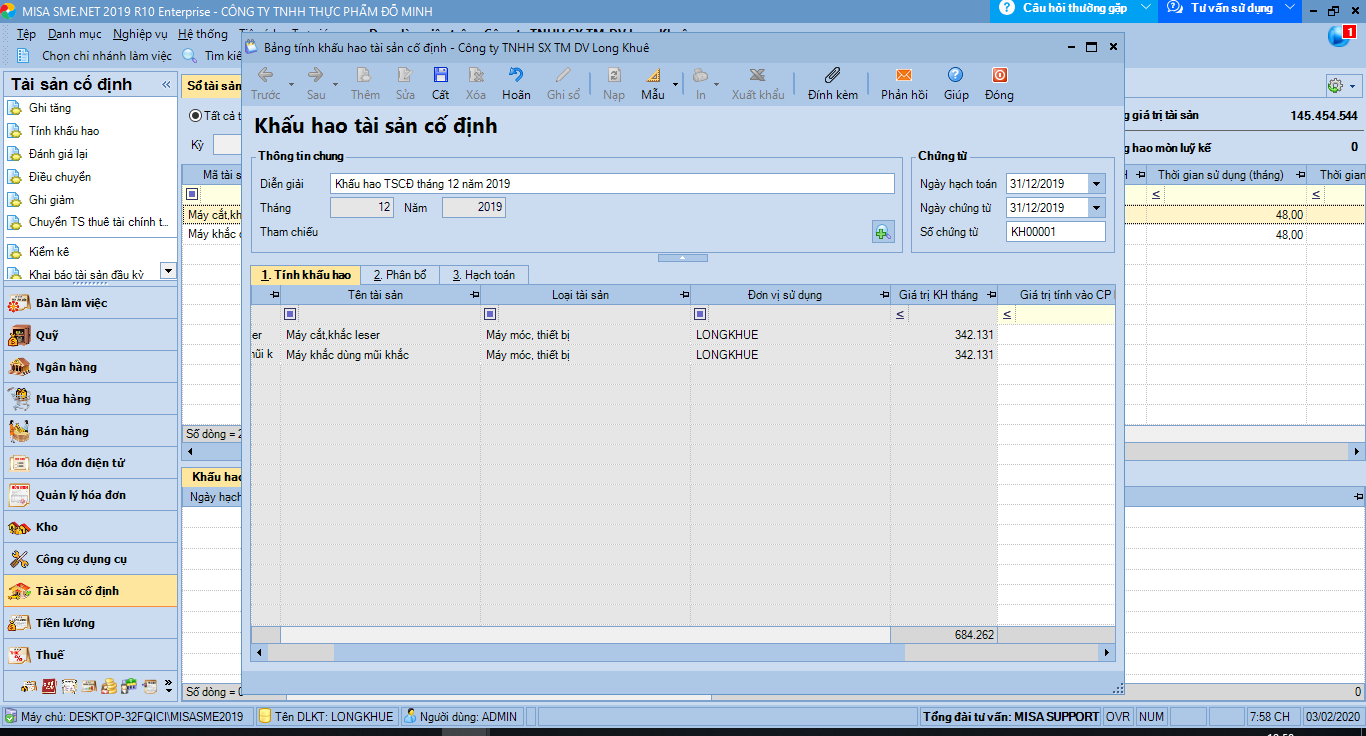Switch to the '3. Hạch toán' tab

[x=484, y=275]
